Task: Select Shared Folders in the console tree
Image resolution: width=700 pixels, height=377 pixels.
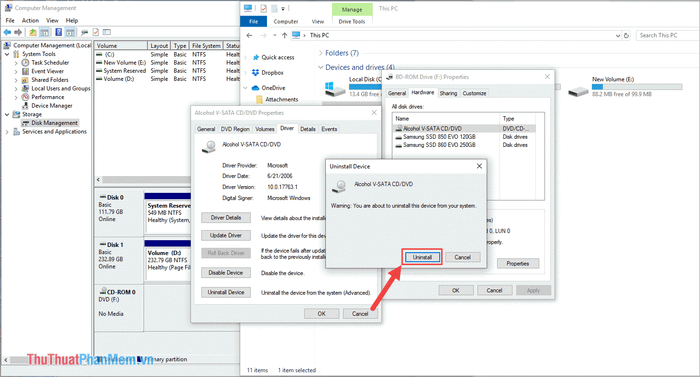Action: click(50, 80)
